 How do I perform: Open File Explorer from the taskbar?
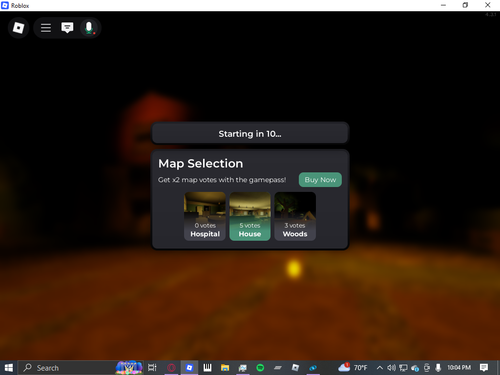(225, 368)
